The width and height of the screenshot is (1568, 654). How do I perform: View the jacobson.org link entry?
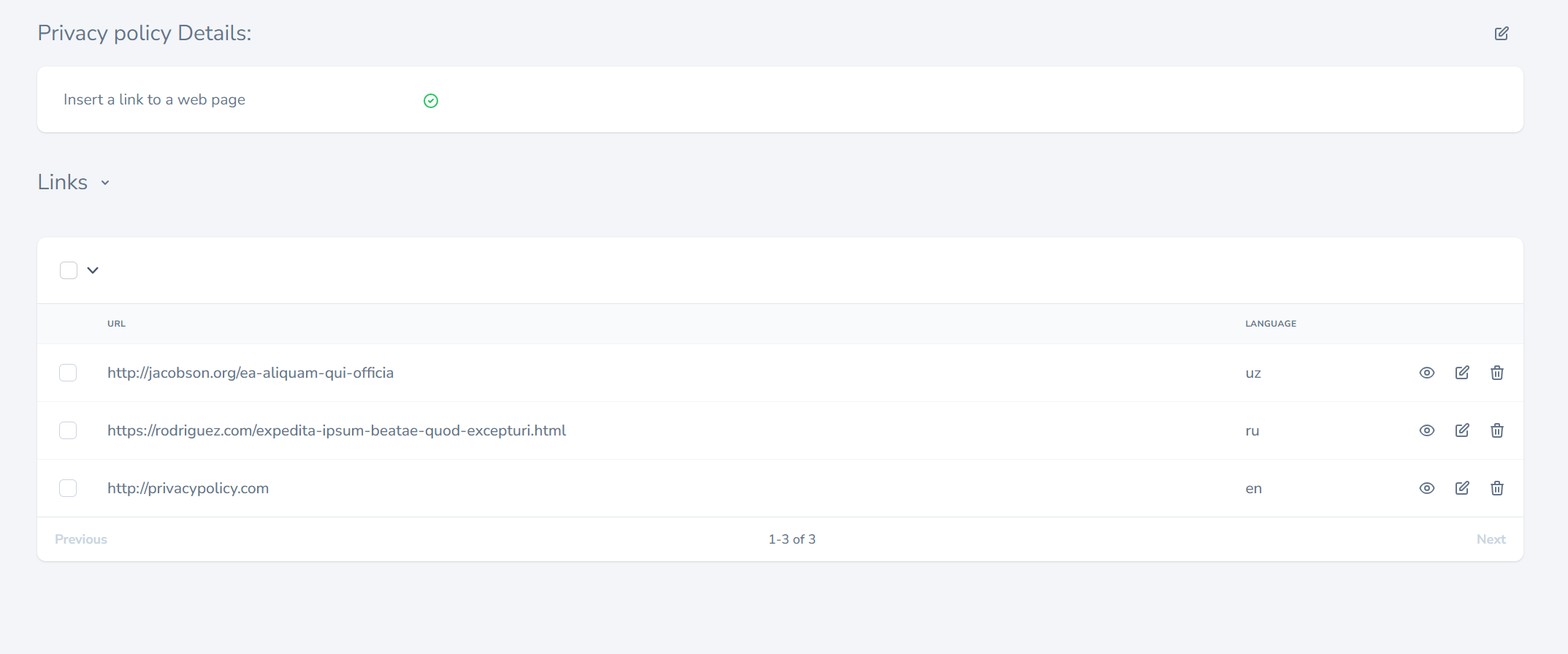tap(1426, 373)
